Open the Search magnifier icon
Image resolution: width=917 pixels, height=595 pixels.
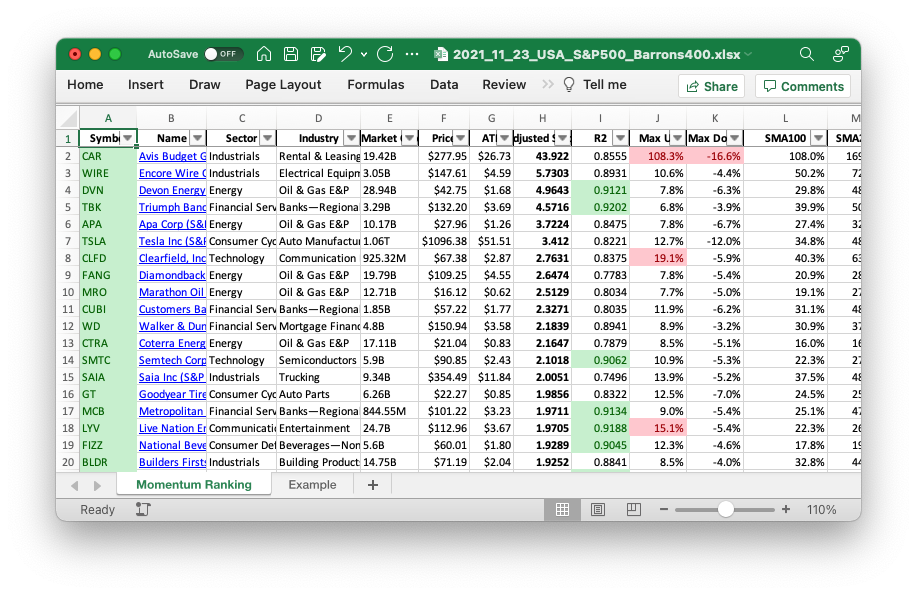806,54
